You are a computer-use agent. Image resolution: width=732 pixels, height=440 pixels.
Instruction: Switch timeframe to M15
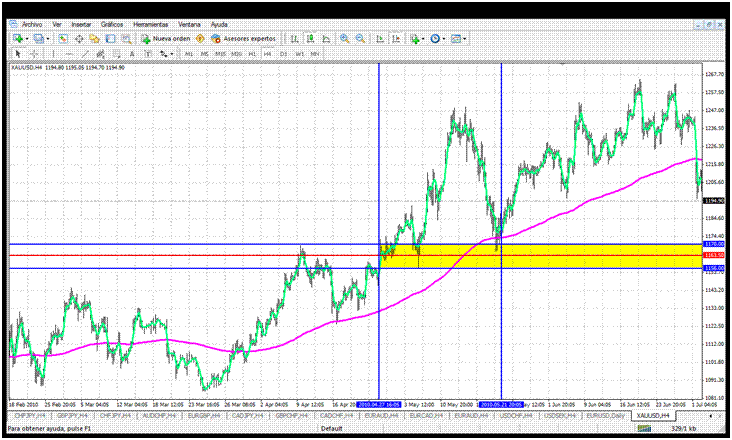click(x=220, y=54)
